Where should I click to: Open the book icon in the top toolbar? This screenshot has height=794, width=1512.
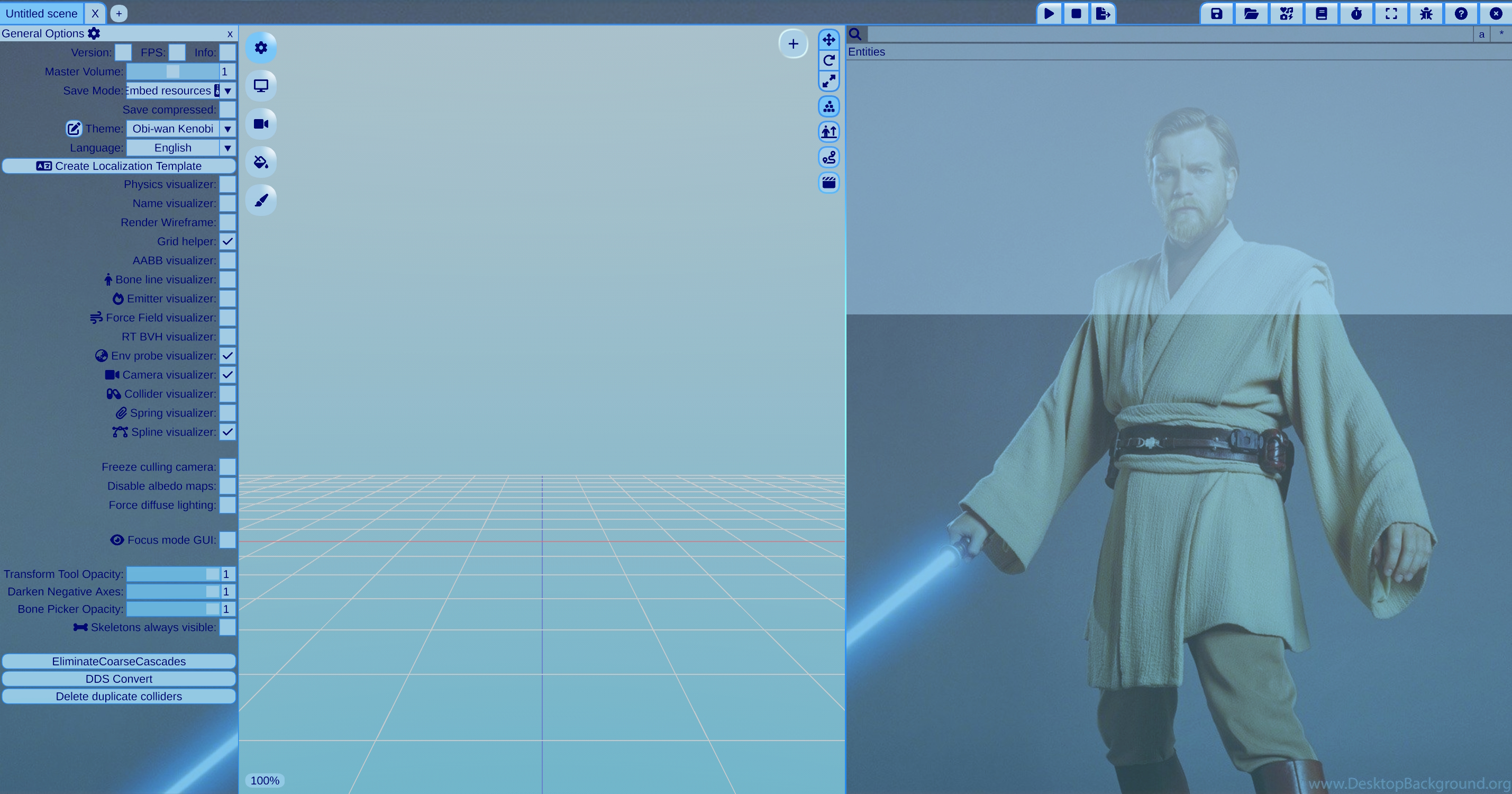click(1321, 13)
